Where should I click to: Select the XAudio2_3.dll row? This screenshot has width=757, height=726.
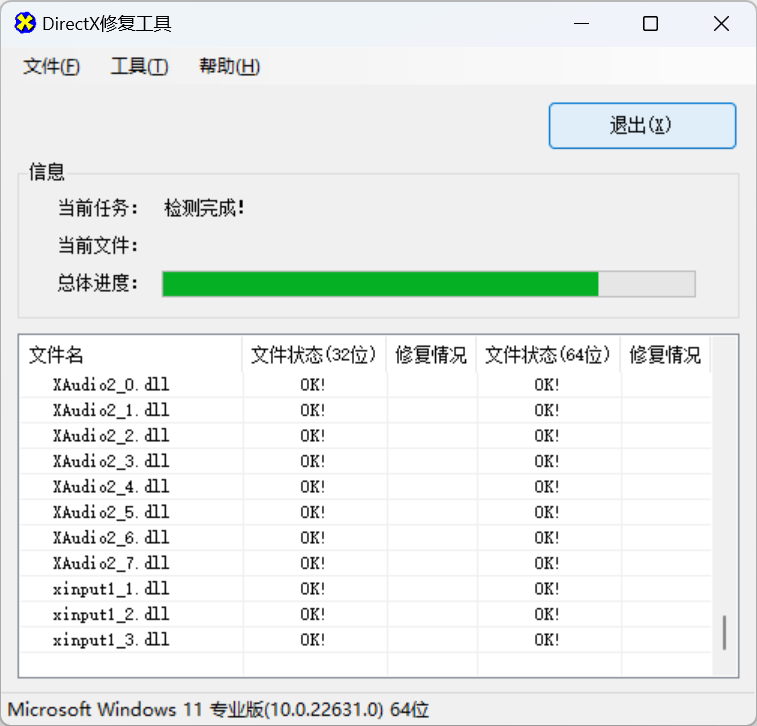111,461
